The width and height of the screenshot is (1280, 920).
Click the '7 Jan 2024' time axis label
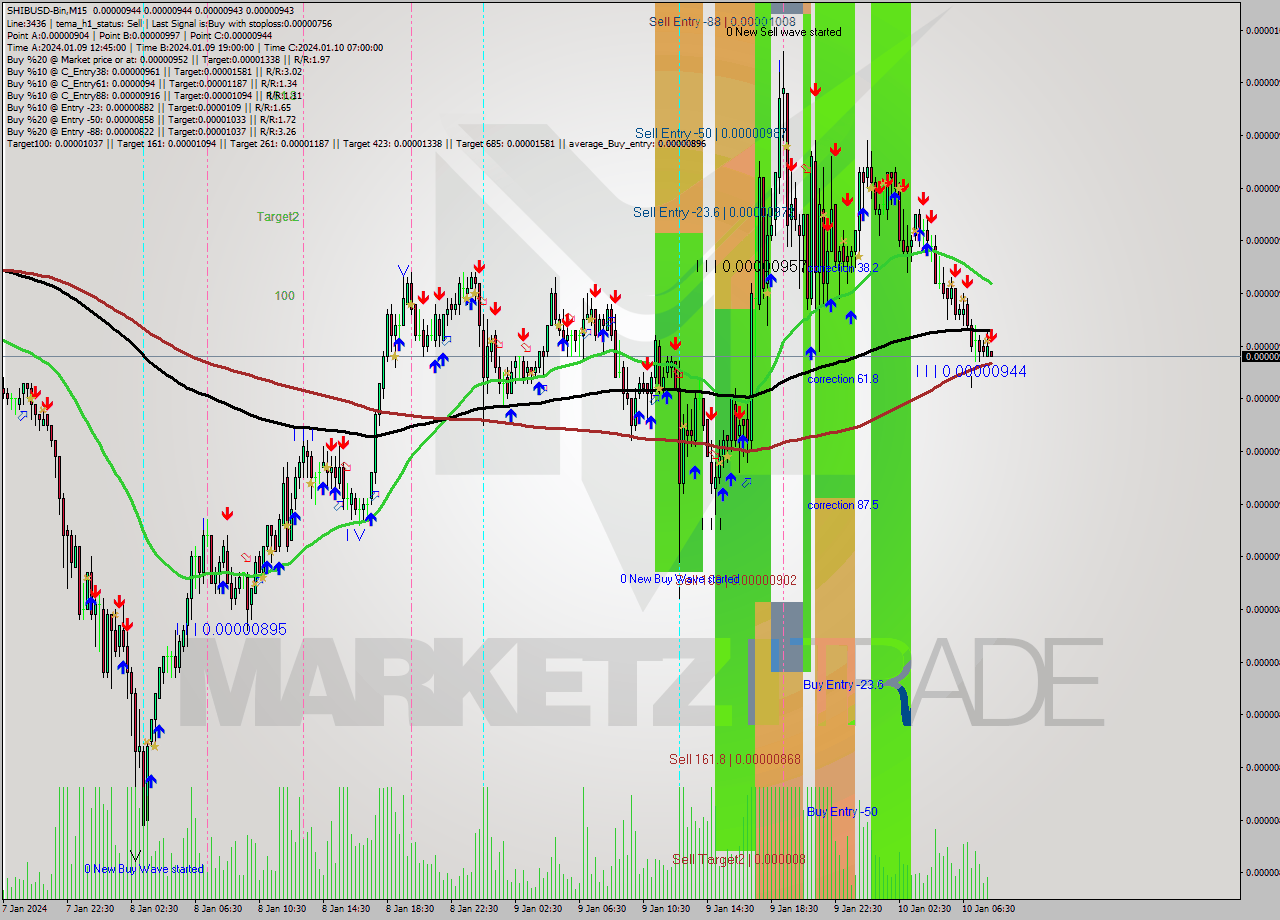coord(24,909)
